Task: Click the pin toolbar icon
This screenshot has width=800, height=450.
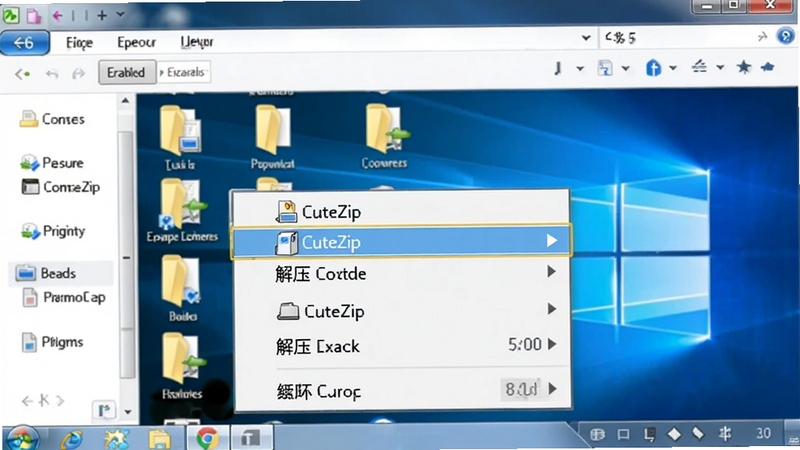Action: coord(558,68)
